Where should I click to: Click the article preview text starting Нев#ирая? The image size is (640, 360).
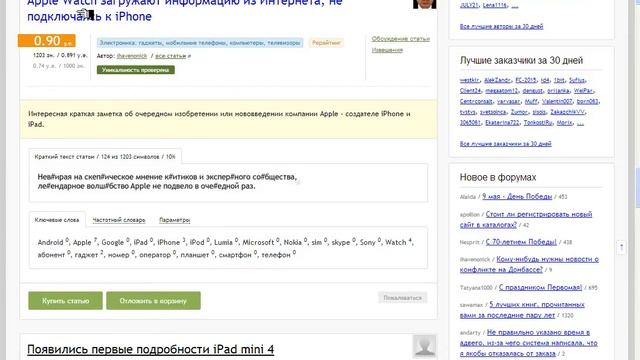click(167, 182)
